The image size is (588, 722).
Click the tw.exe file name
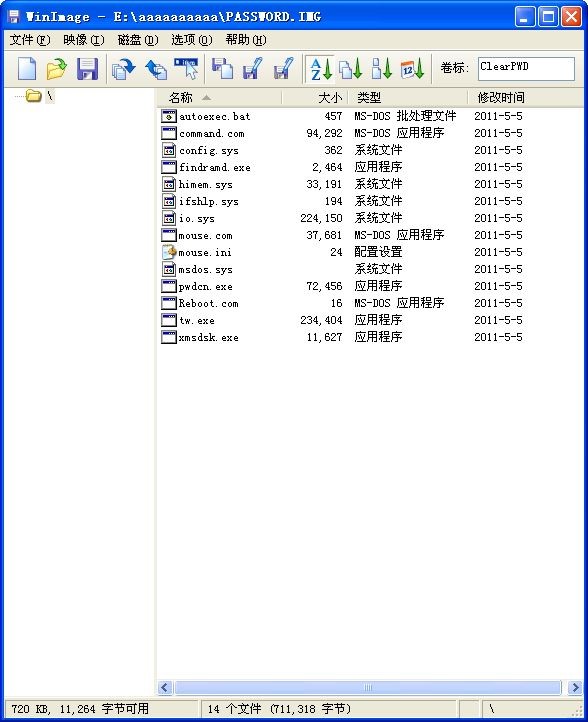point(197,320)
